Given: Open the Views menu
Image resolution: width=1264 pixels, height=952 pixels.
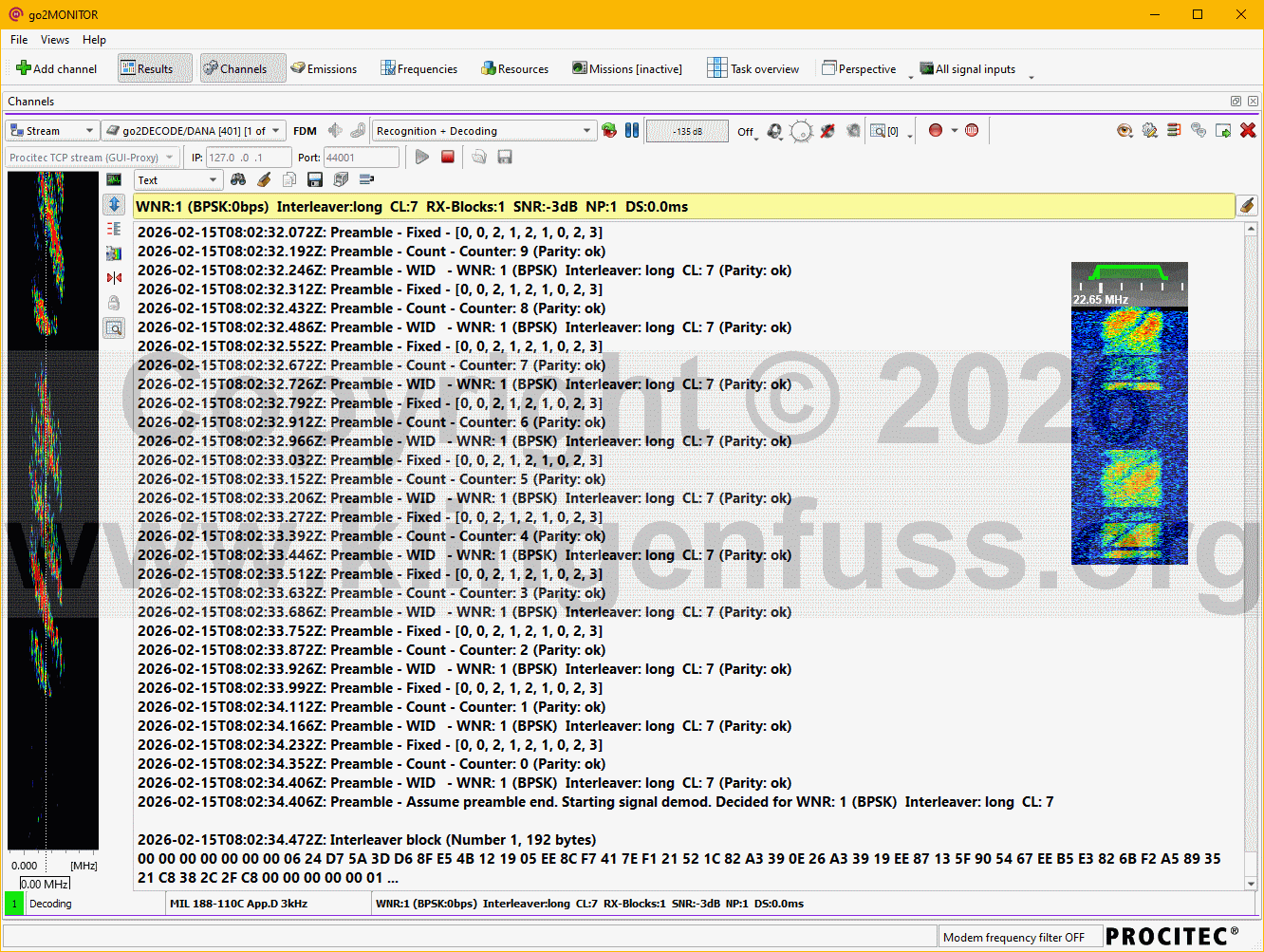Looking at the screenshot, I should tap(55, 40).
